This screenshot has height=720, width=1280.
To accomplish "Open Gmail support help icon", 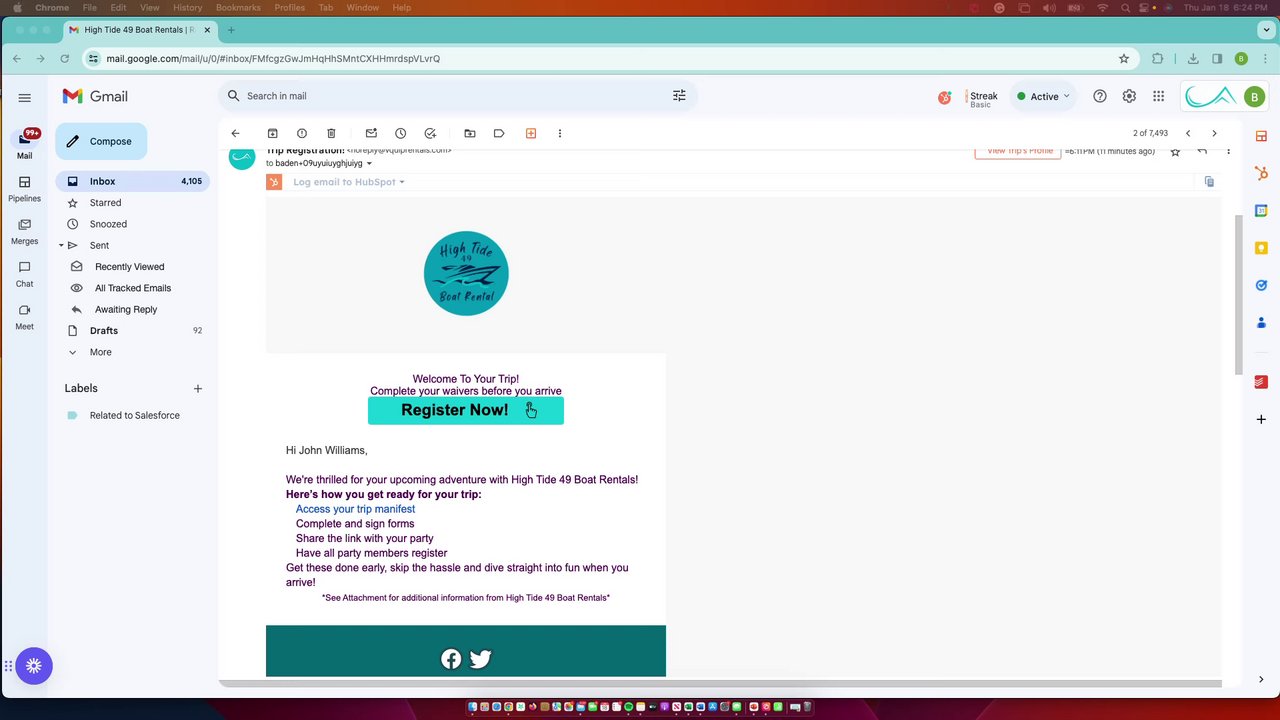I will click(1100, 96).
